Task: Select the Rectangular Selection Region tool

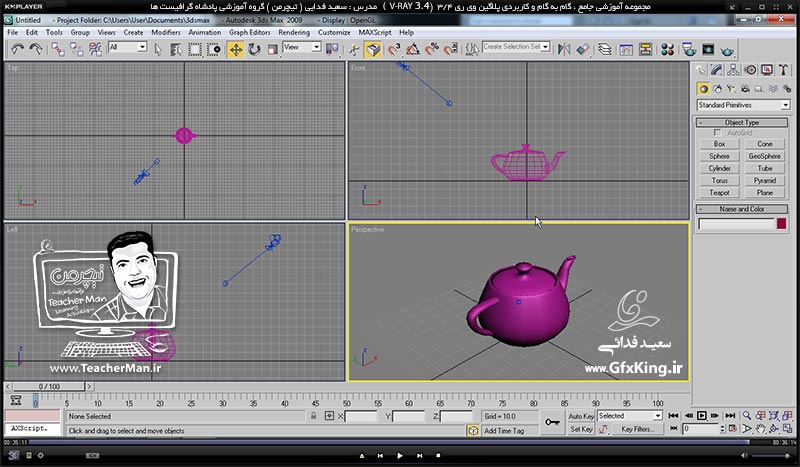Action: click(x=195, y=50)
